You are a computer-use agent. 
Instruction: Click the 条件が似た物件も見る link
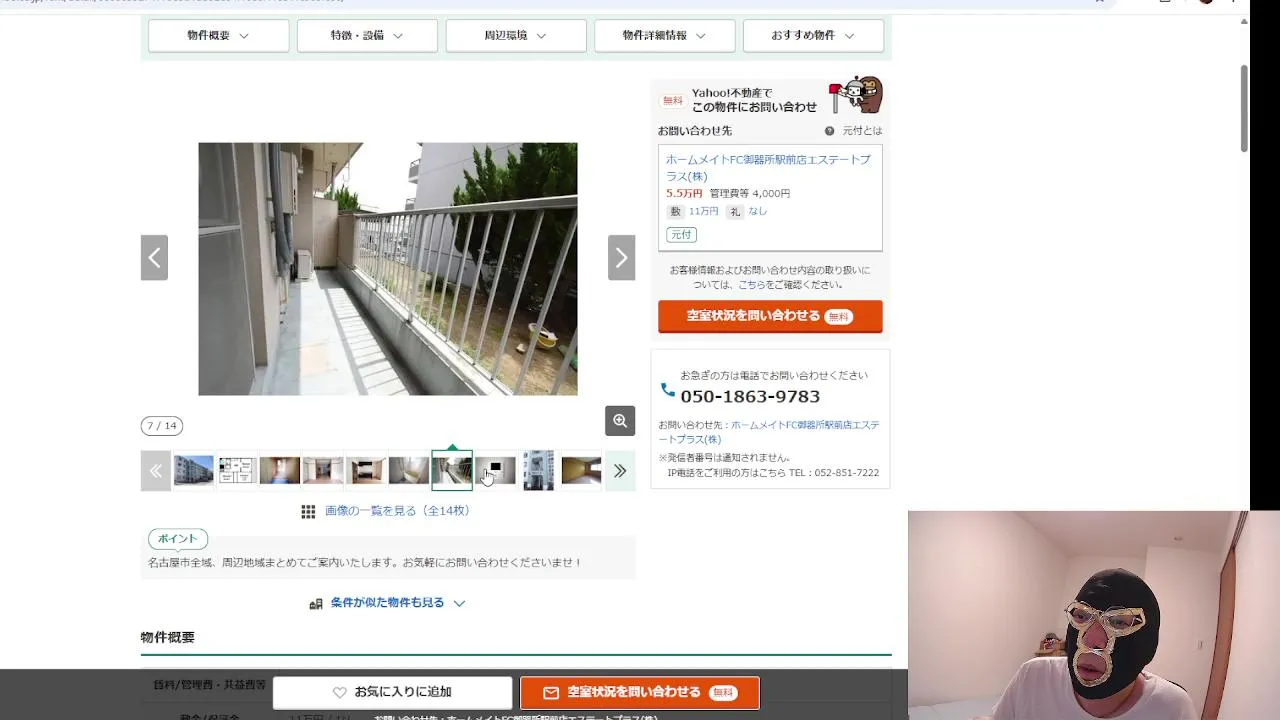click(x=387, y=603)
